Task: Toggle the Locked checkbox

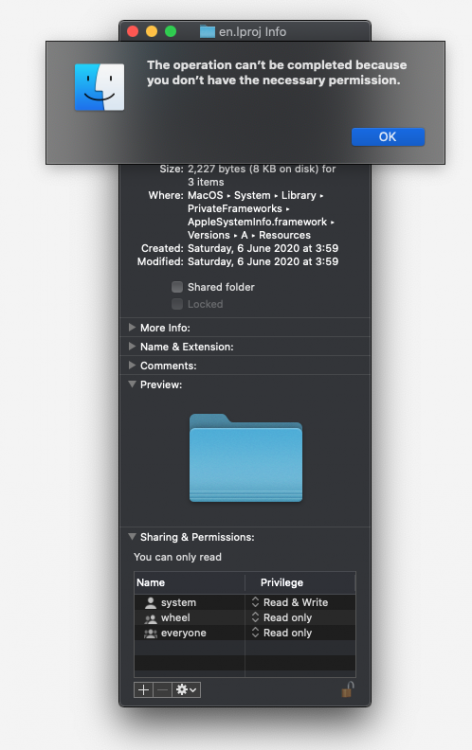Action: pyautogui.click(x=177, y=304)
